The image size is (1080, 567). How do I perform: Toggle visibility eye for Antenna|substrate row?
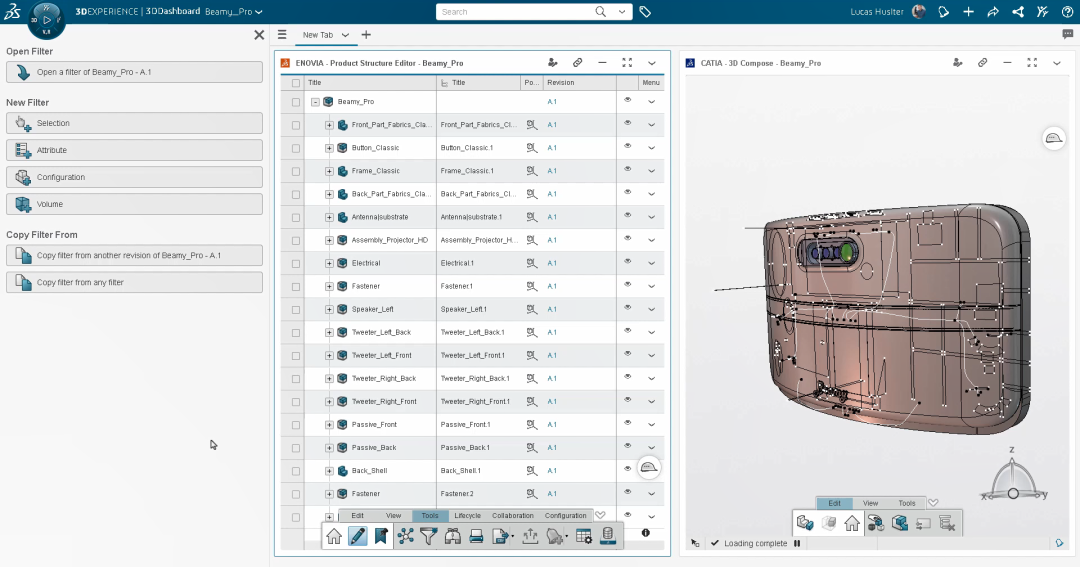[x=627, y=216]
